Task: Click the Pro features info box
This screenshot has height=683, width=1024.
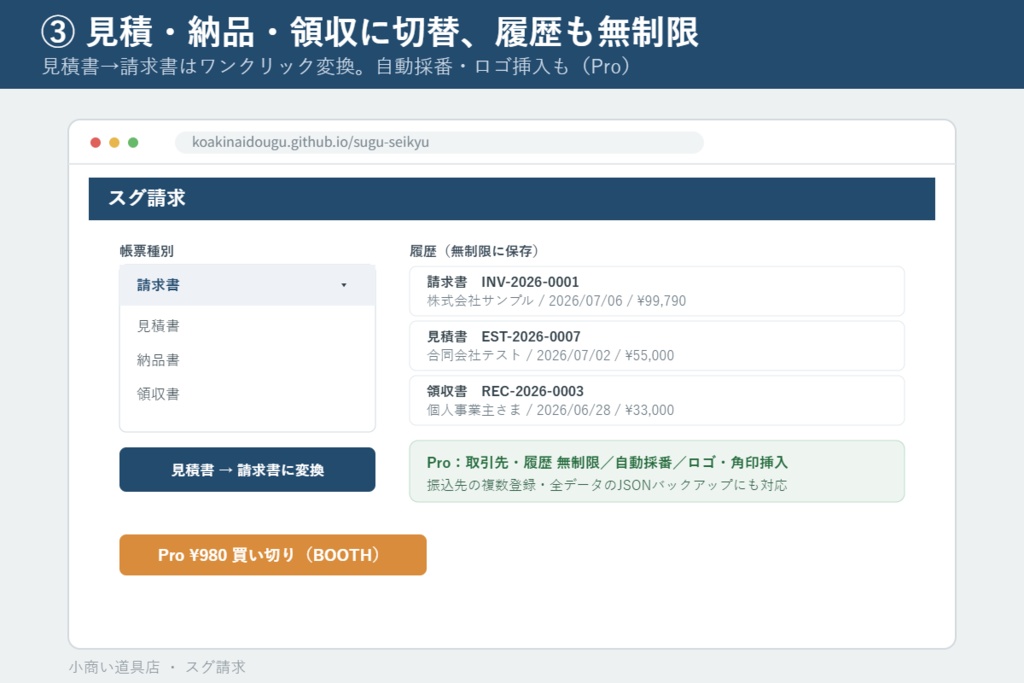Action: click(657, 471)
